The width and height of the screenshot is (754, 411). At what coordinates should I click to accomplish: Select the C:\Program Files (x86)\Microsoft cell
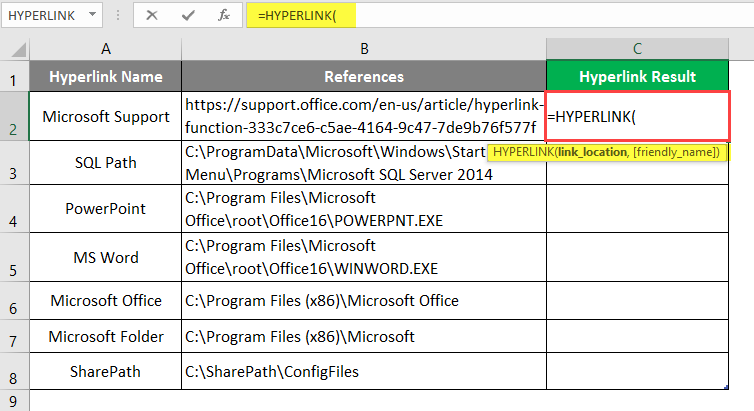coord(364,336)
